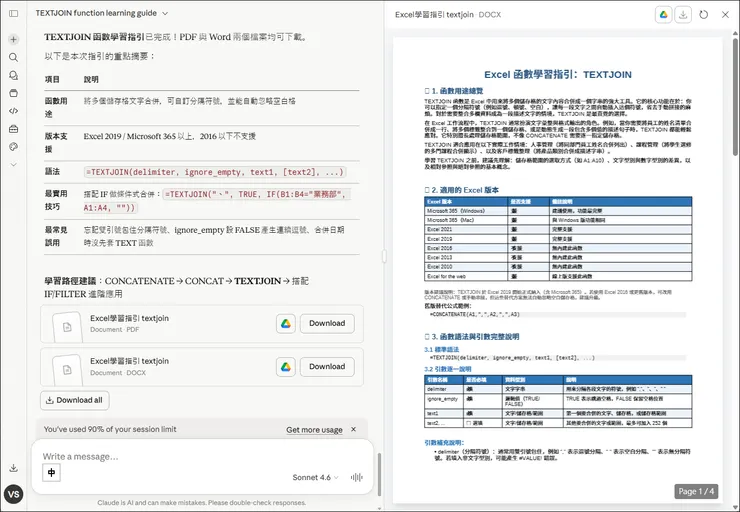Click the 函數用途 row label

(56, 108)
